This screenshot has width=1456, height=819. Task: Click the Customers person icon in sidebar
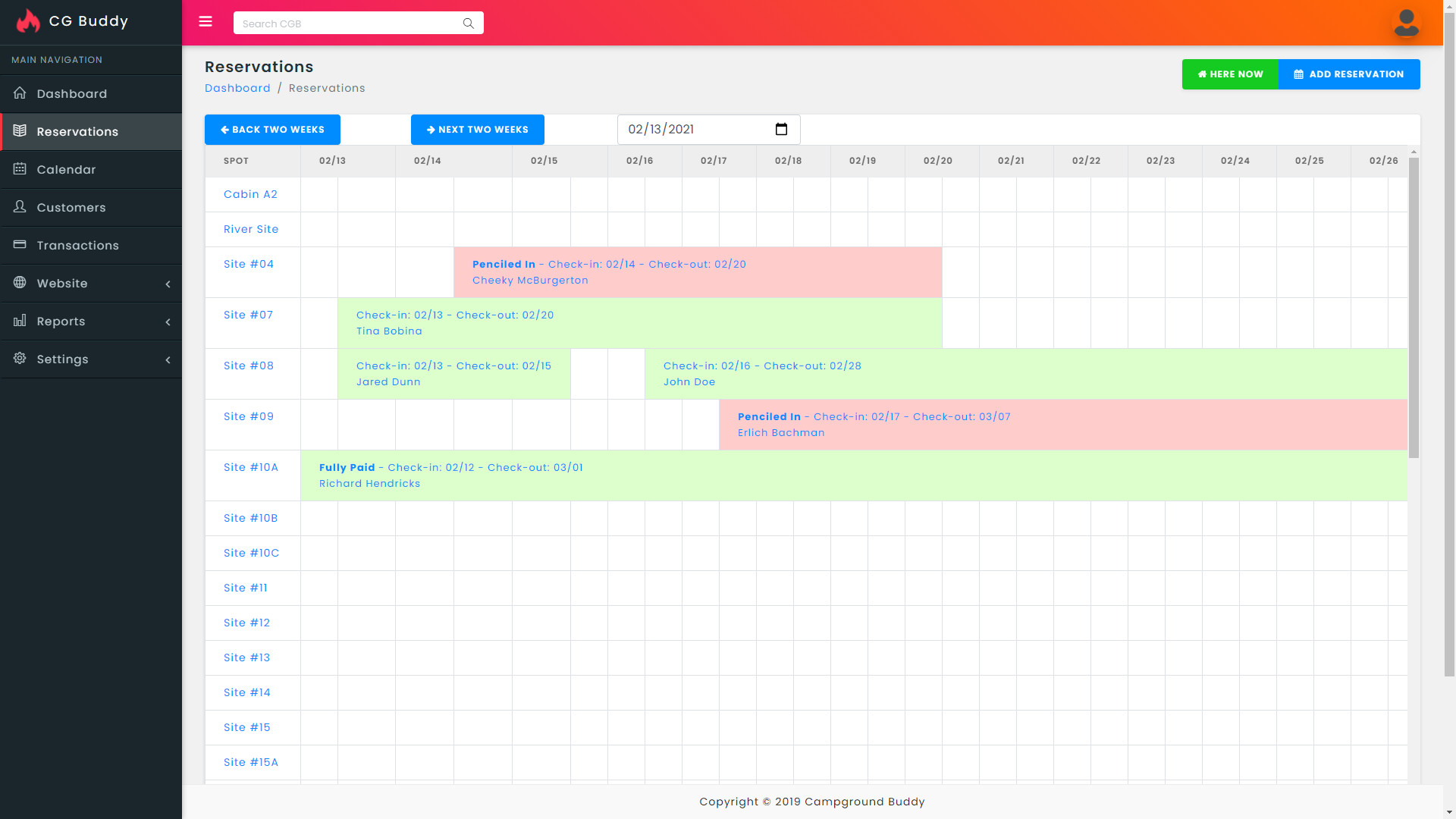click(x=20, y=207)
